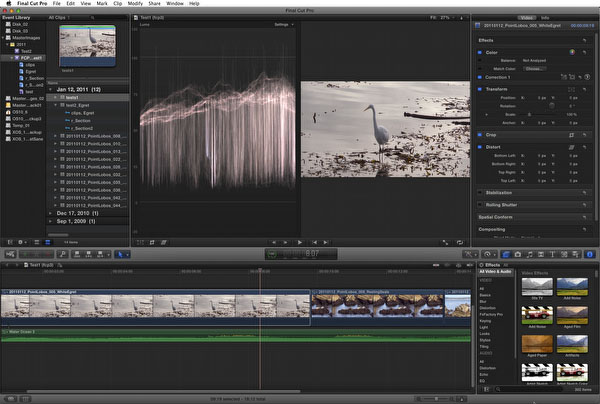
Task: Open the Retime speed menu icon
Action: click(x=489, y=254)
